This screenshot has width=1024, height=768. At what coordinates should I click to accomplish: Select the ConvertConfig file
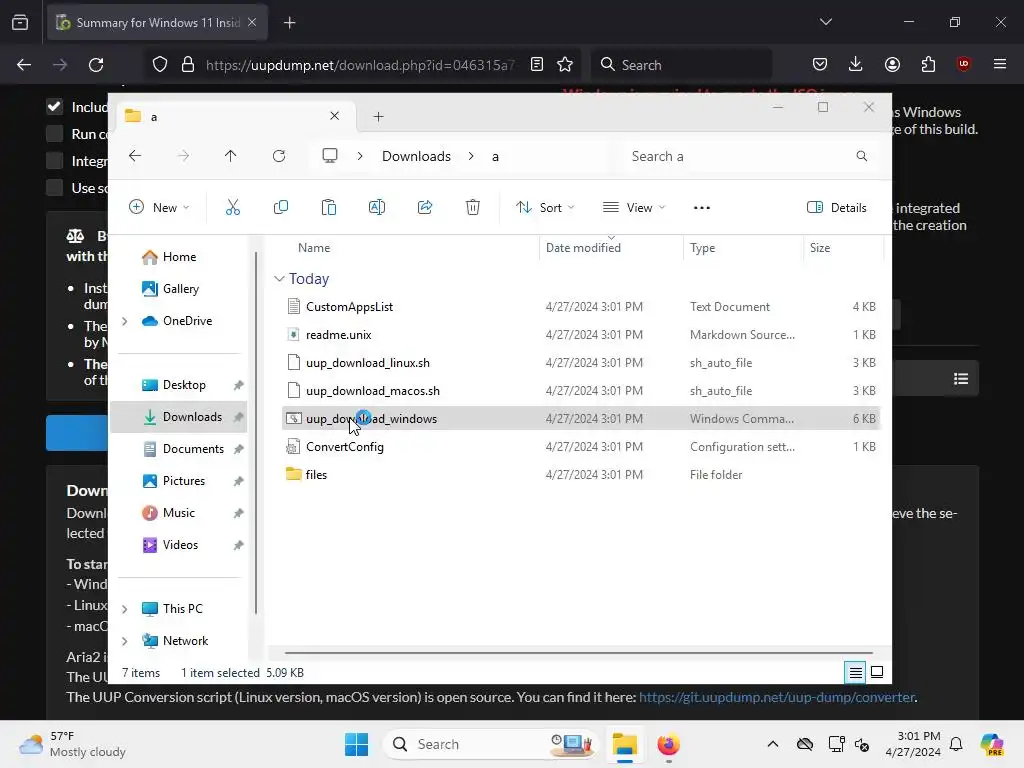[x=581, y=447]
